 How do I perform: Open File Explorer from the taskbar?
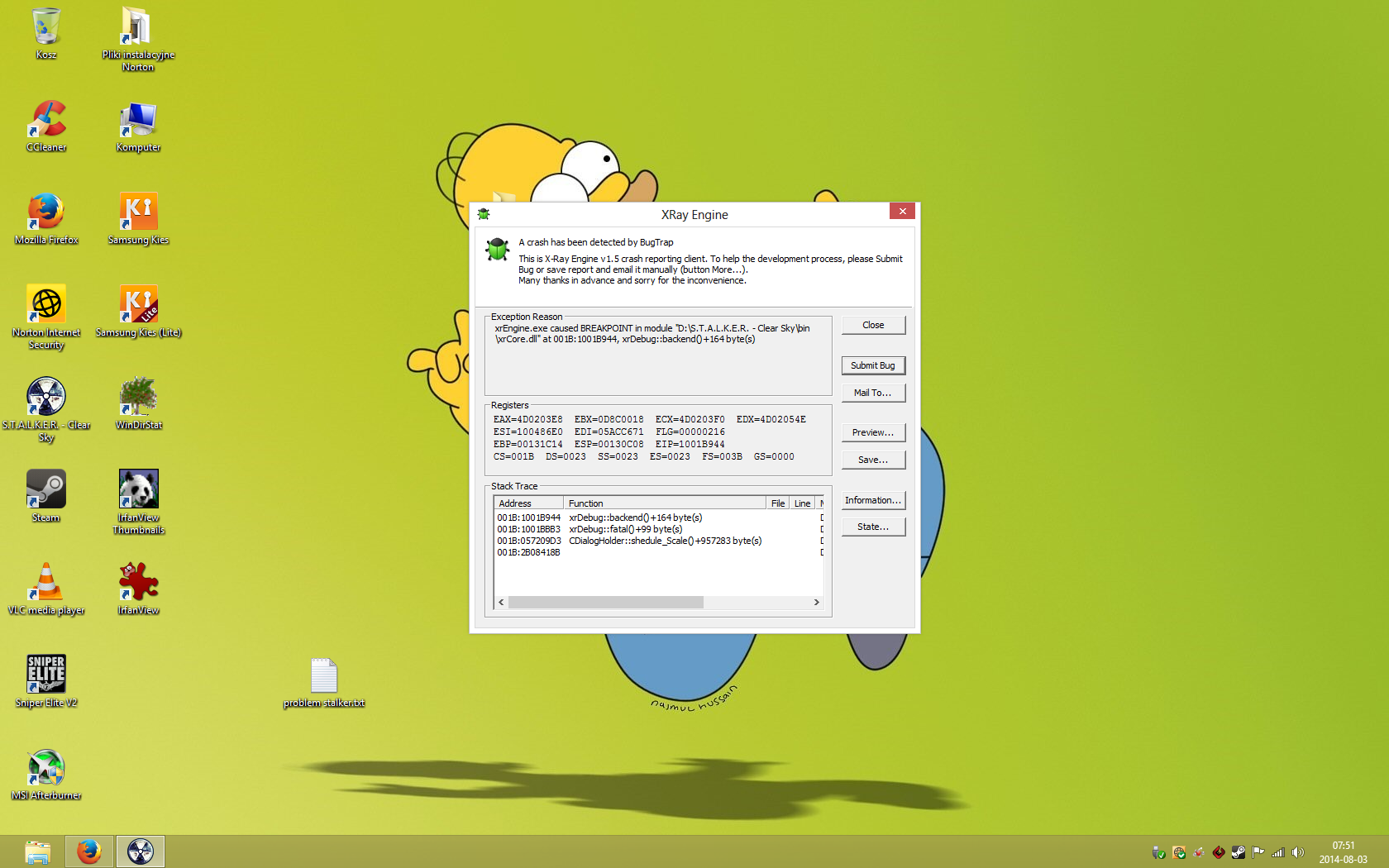point(37,851)
